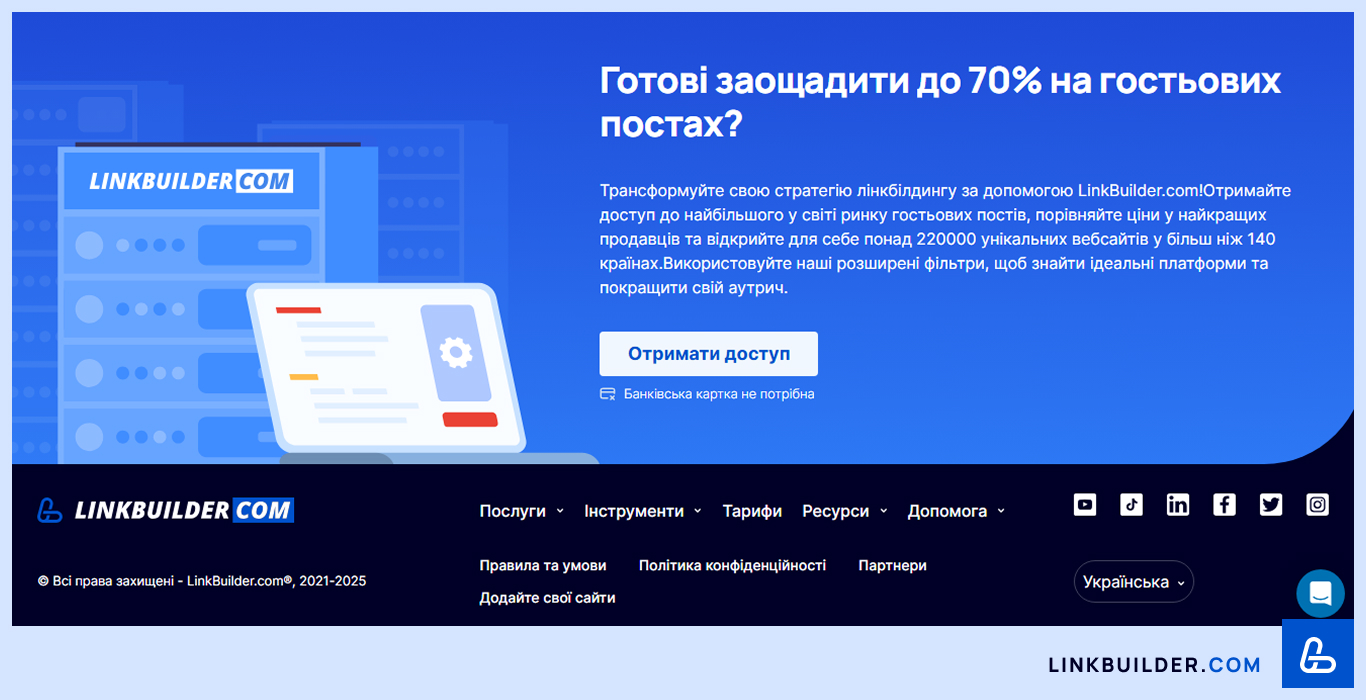Expand the Ресурси dropdown menu
The width and height of the screenshot is (1366, 700).
click(x=845, y=511)
